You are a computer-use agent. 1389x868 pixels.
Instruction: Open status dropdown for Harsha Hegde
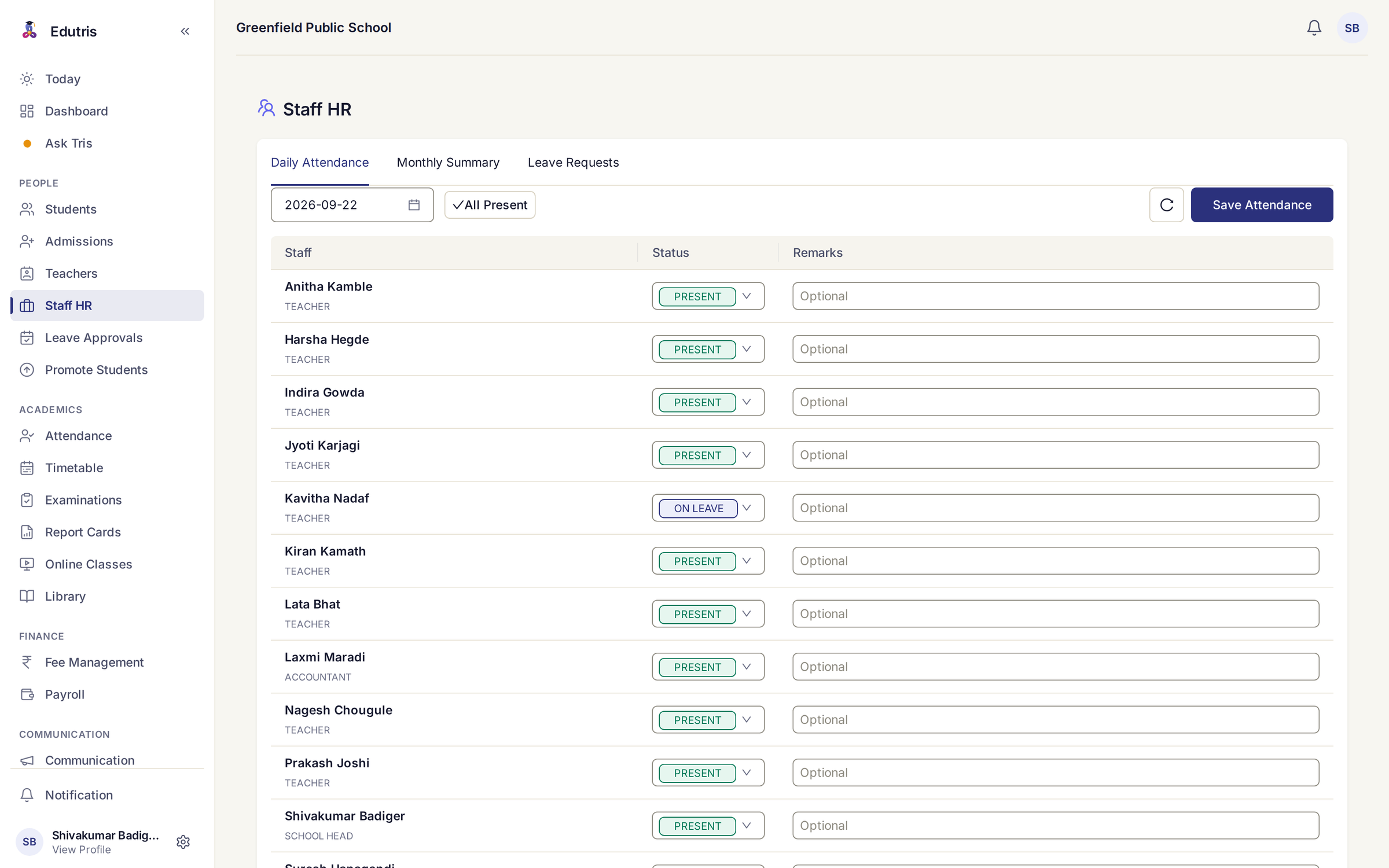coord(708,349)
